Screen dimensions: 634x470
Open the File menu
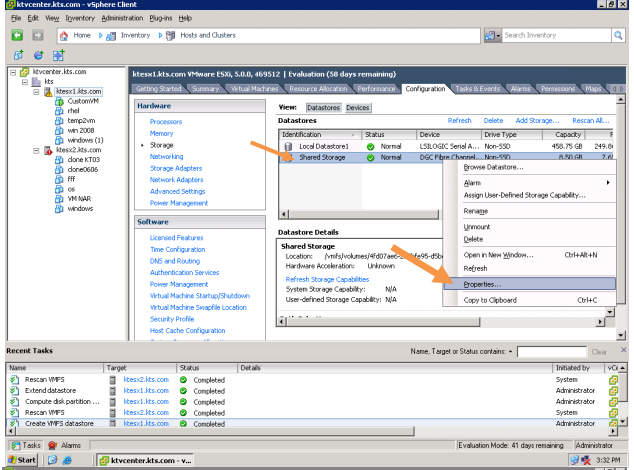(x=16, y=18)
